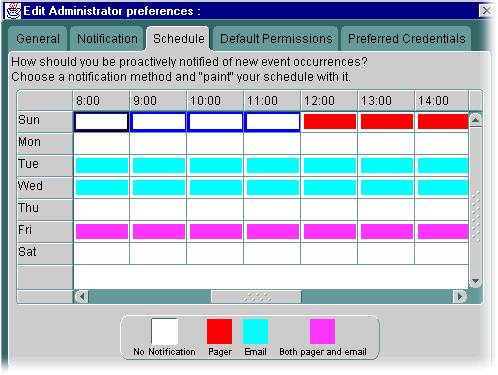Click the 13:00 column header
This screenshot has height=375, width=498.
(x=387, y=101)
